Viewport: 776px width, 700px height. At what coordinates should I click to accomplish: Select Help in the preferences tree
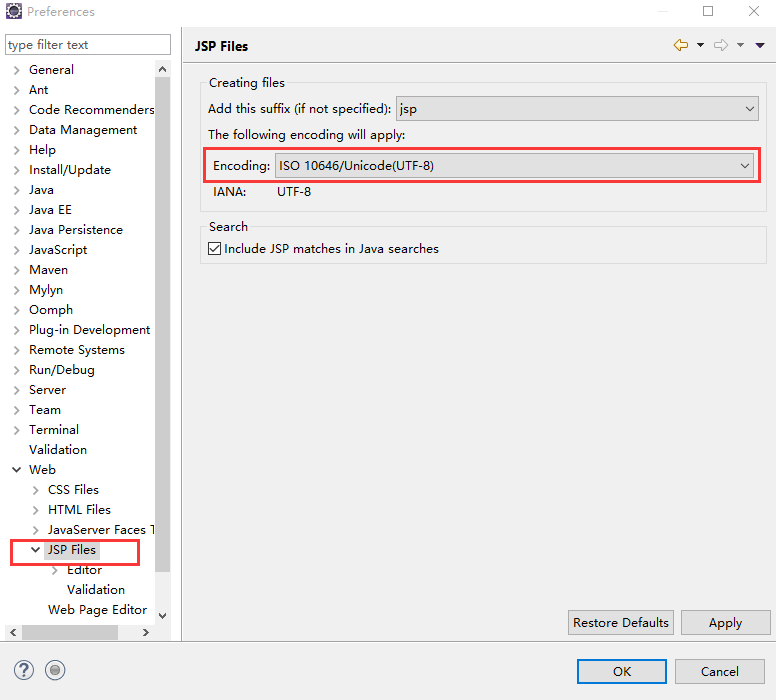[x=42, y=150]
